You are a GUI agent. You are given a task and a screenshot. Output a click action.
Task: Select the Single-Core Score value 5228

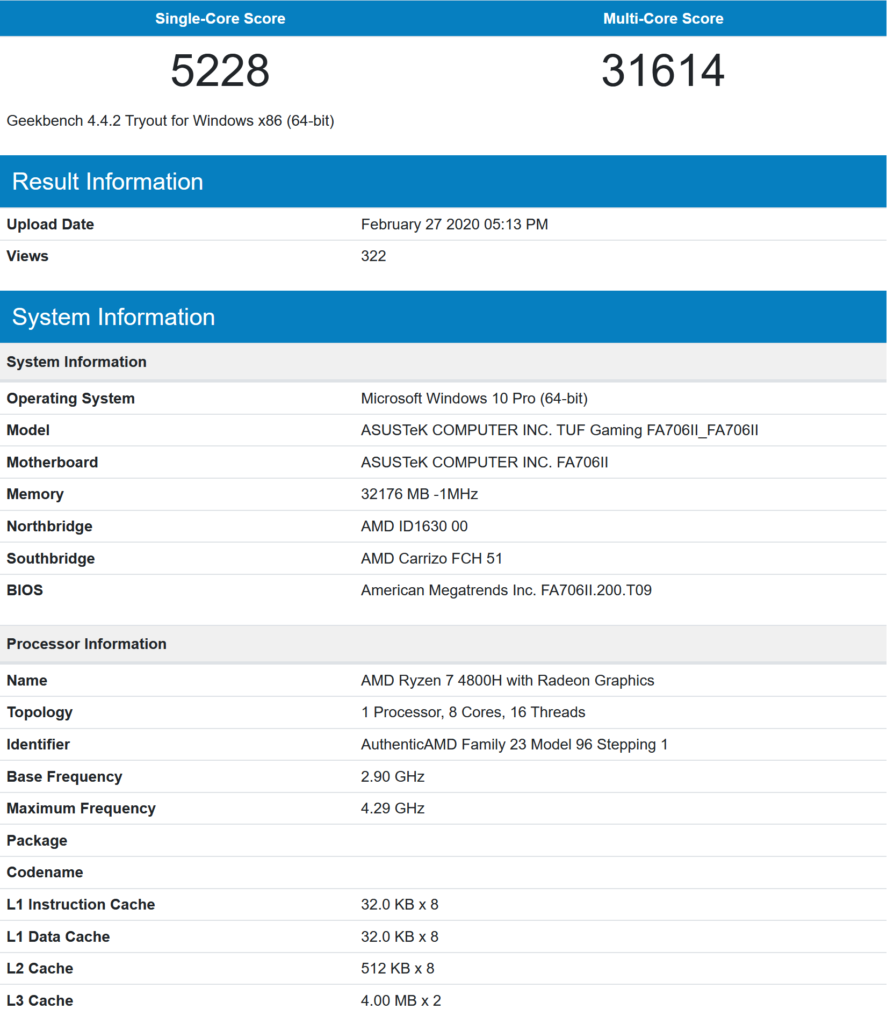220,71
